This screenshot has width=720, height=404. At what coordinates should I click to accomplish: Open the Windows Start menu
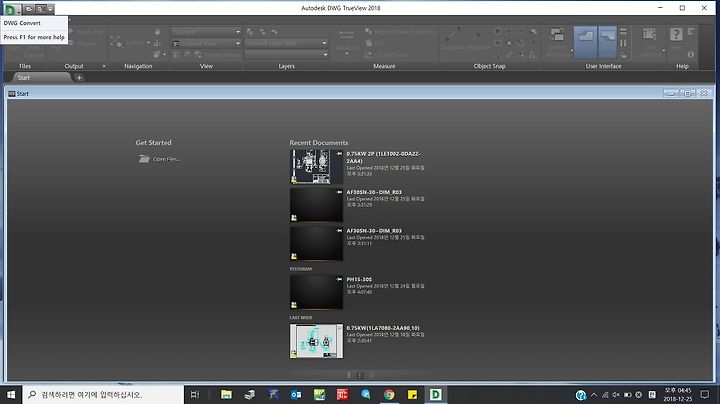pos(11,394)
